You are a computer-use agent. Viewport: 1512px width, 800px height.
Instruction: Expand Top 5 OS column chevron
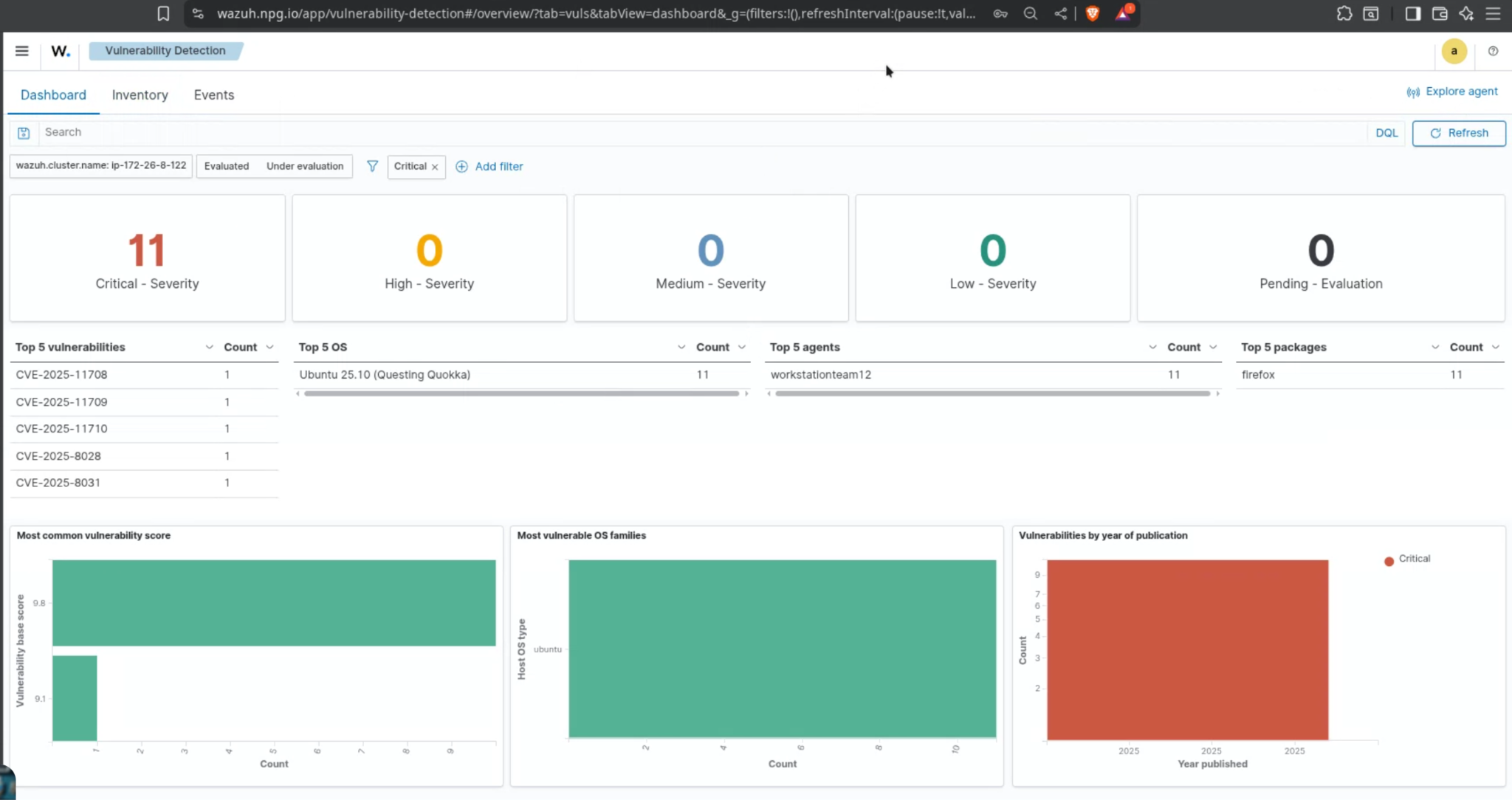681,347
